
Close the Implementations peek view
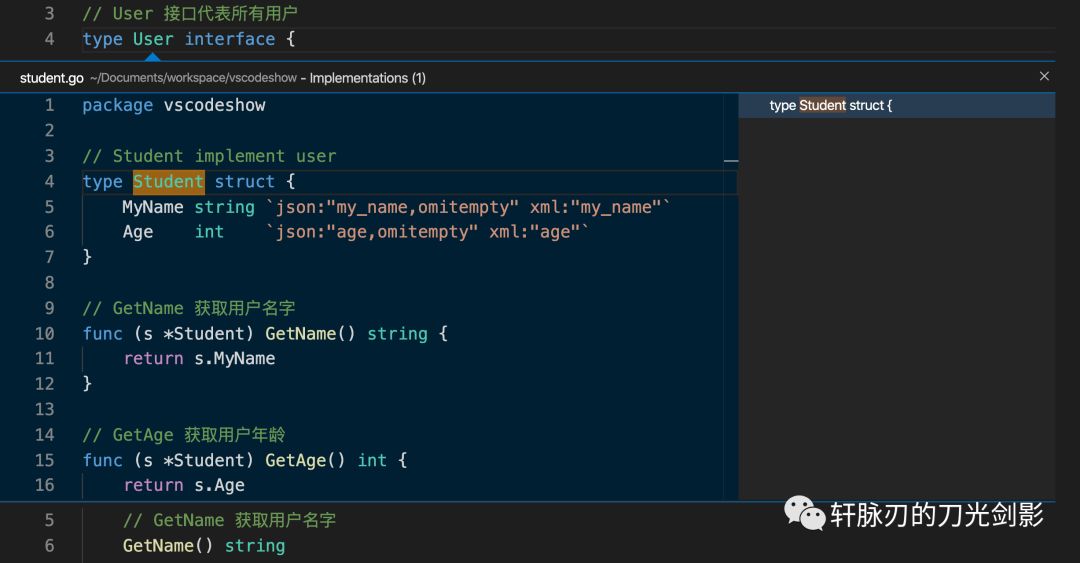[x=1044, y=76]
